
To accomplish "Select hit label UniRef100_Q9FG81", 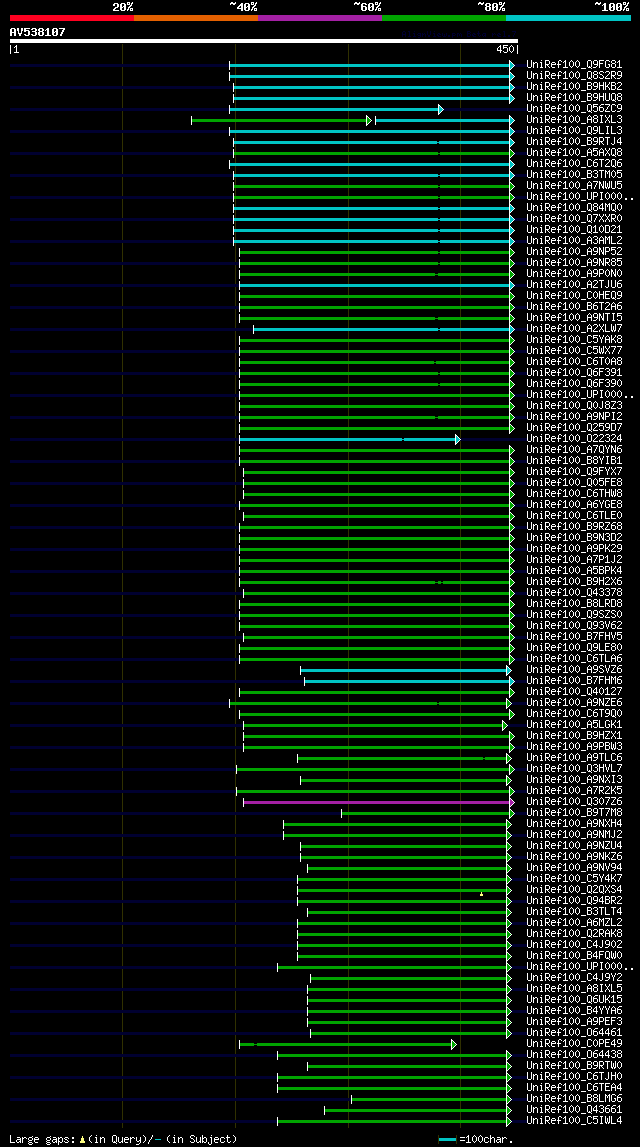I will (574, 65).
